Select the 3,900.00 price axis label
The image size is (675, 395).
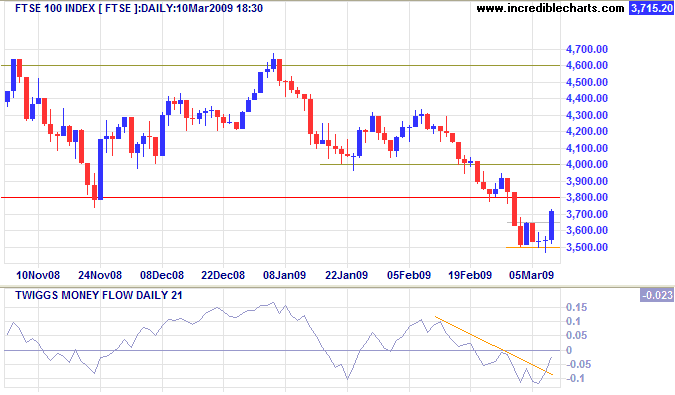587,181
